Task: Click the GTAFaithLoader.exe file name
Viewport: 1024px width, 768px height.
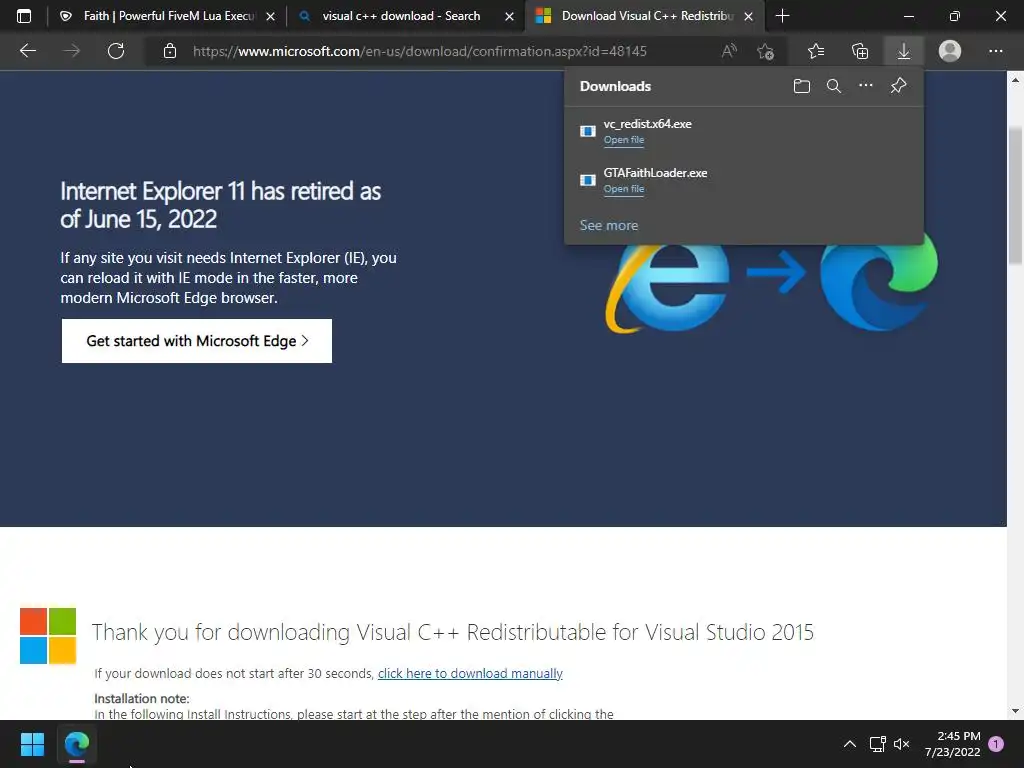Action: [655, 173]
